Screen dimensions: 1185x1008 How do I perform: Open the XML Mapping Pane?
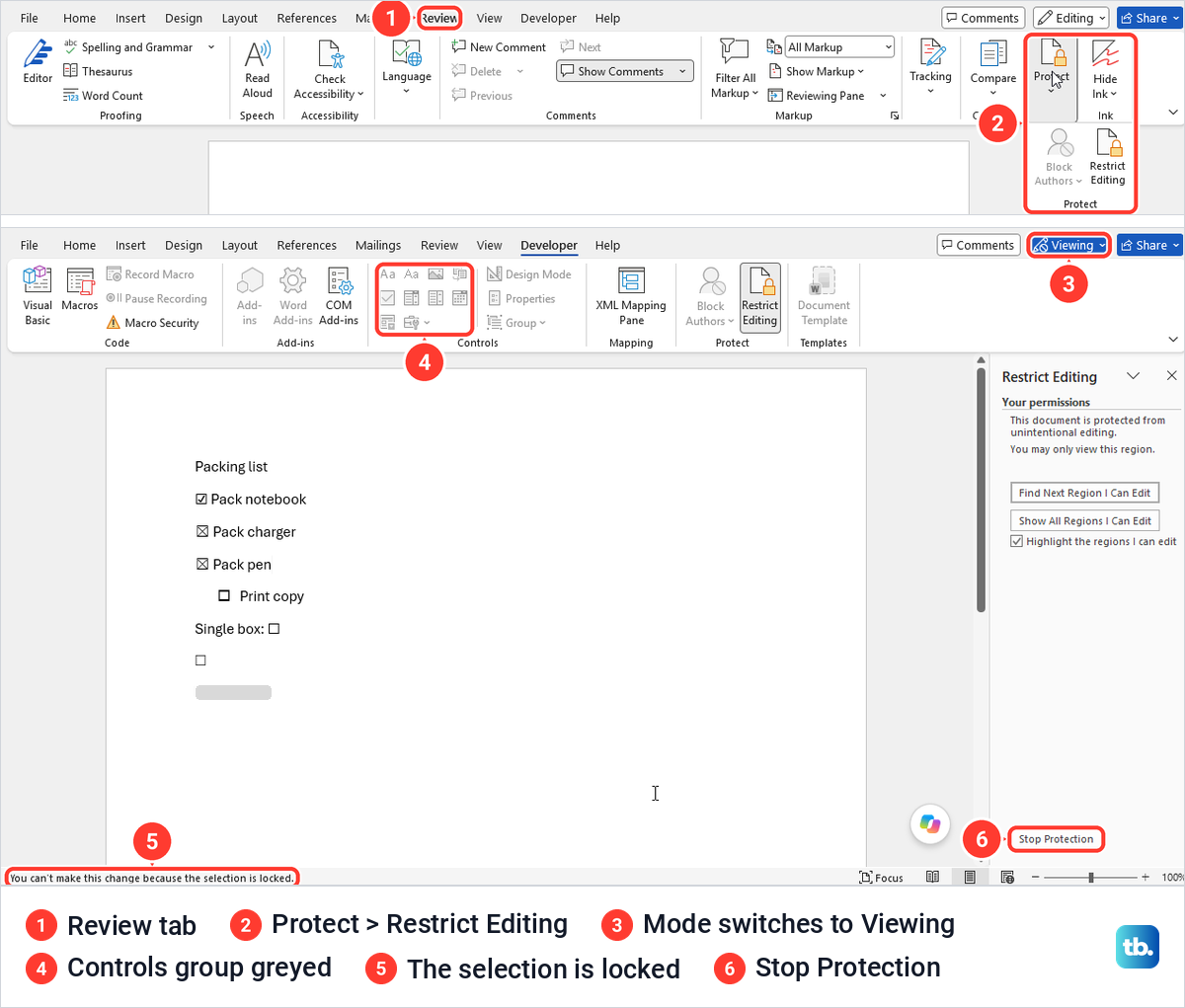[631, 295]
